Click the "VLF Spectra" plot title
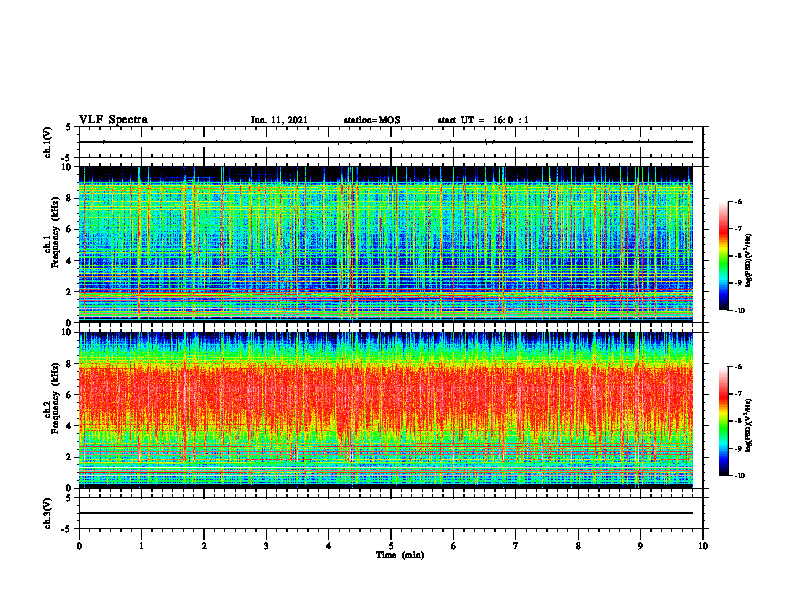Viewport: 792px width, 612px height. (113, 120)
